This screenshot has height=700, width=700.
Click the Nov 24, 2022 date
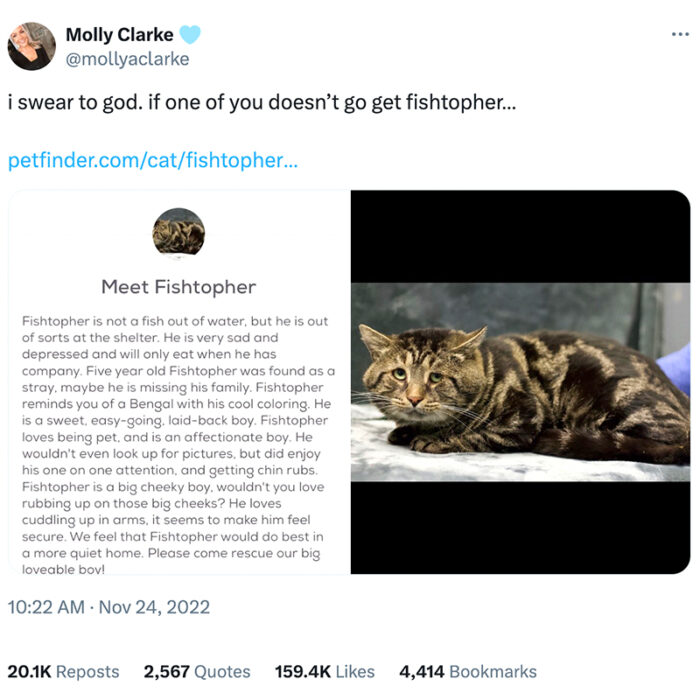click(x=156, y=607)
